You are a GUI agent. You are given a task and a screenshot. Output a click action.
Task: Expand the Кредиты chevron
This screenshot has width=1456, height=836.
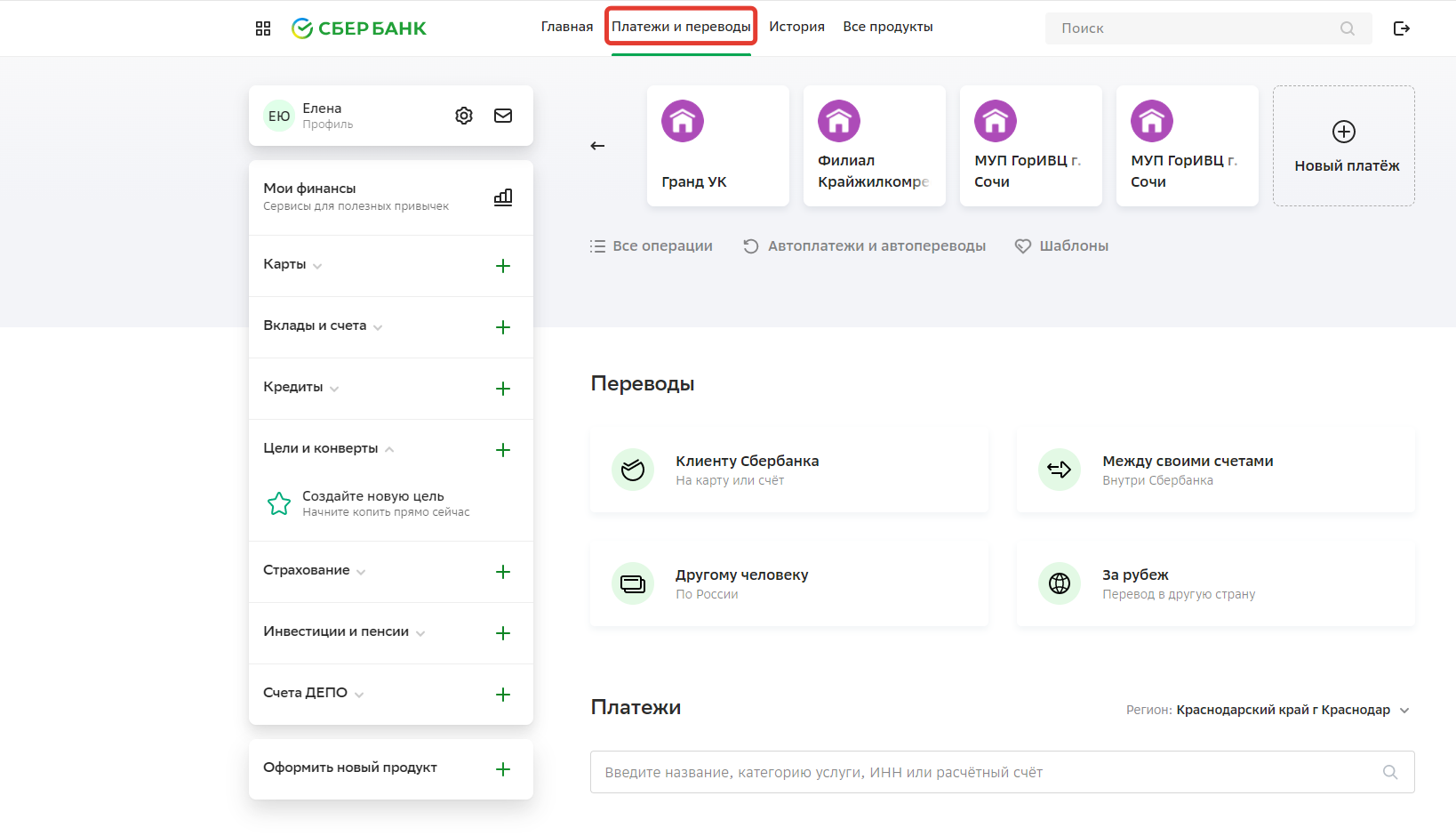pos(334,389)
